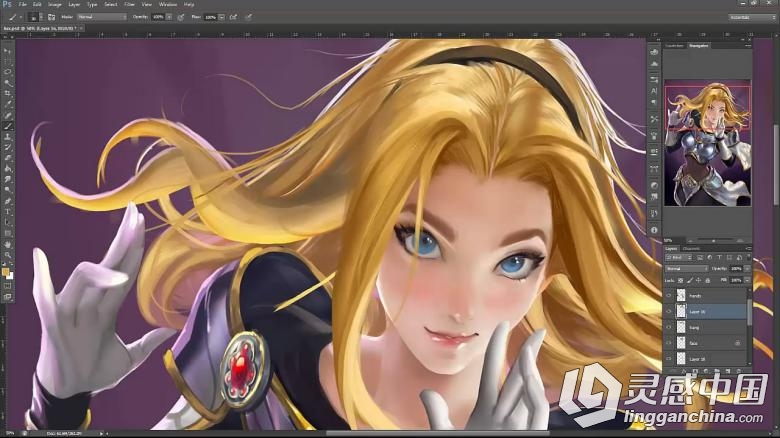Screen dimensions: 780x438
Task: Select the Rectangular Marquee tool
Action: tap(7, 62)
